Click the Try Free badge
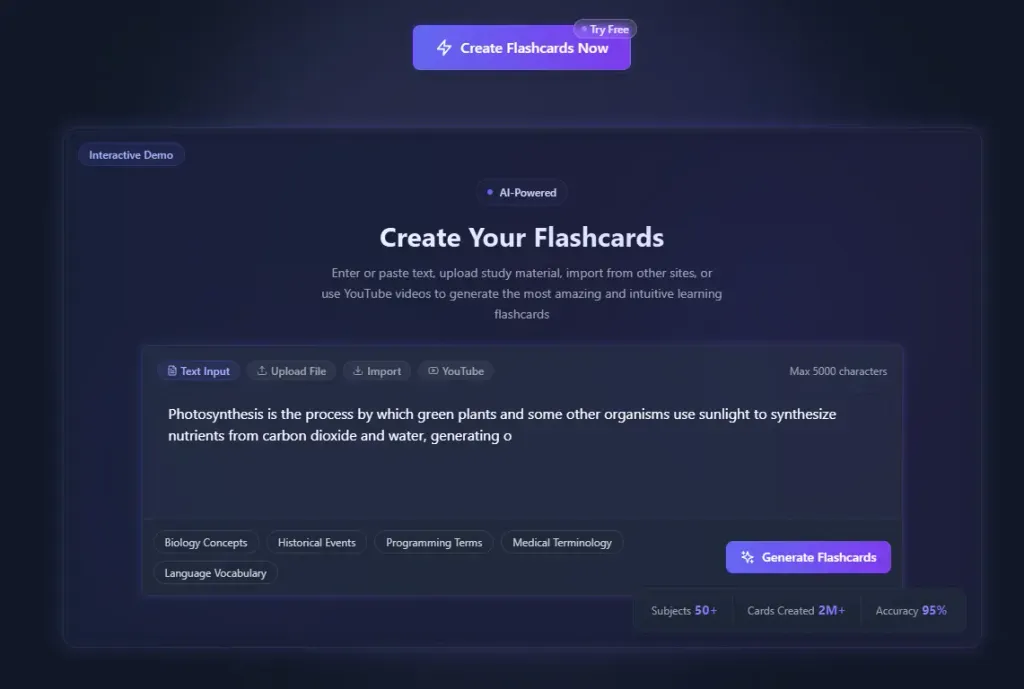The height and width of the screenshot is (689, 1024). pos(605,30)
